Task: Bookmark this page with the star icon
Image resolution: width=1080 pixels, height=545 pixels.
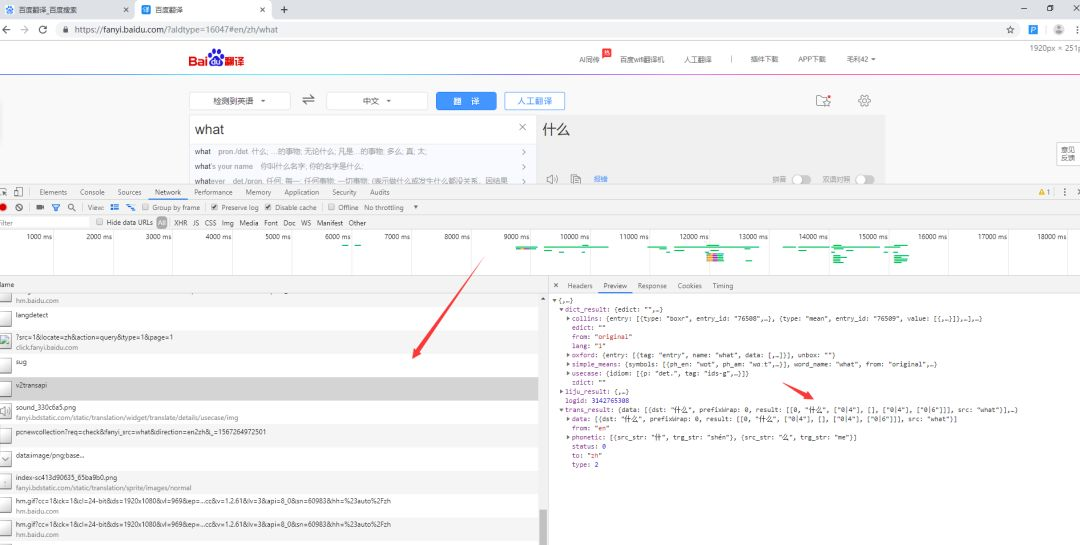Action: click(1010, 30)
